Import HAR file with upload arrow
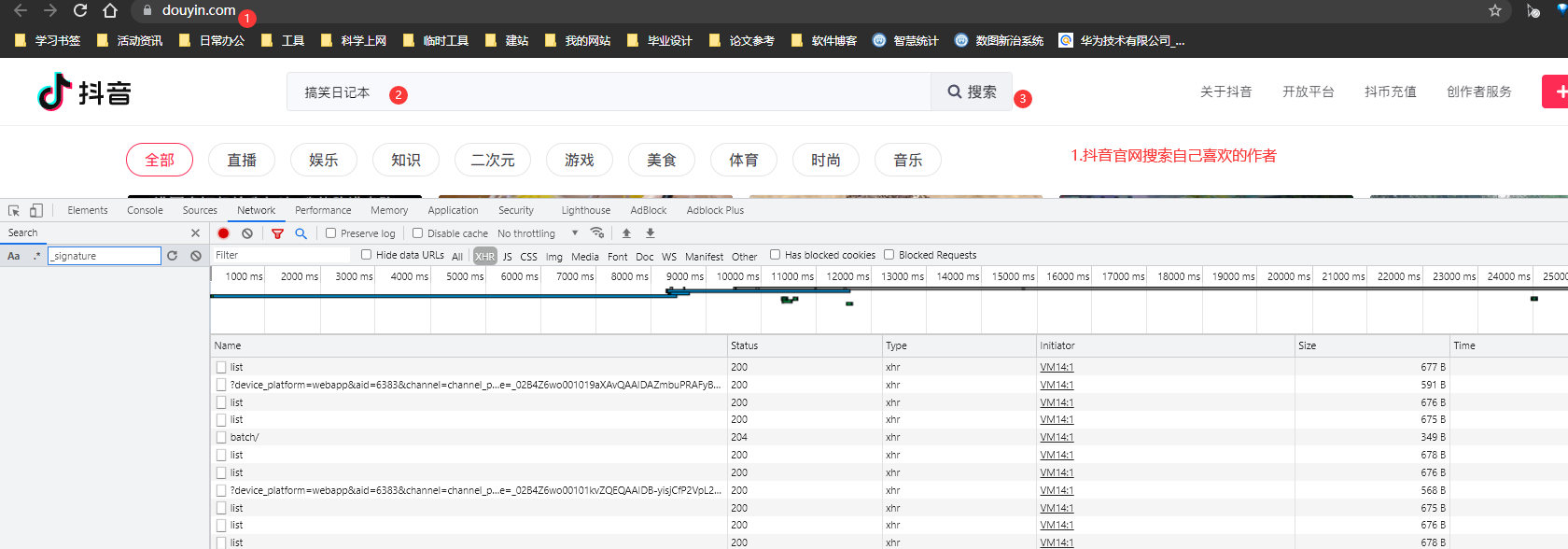The width and height of the screenshot is (1568, 549). click(x=626, y=233)
